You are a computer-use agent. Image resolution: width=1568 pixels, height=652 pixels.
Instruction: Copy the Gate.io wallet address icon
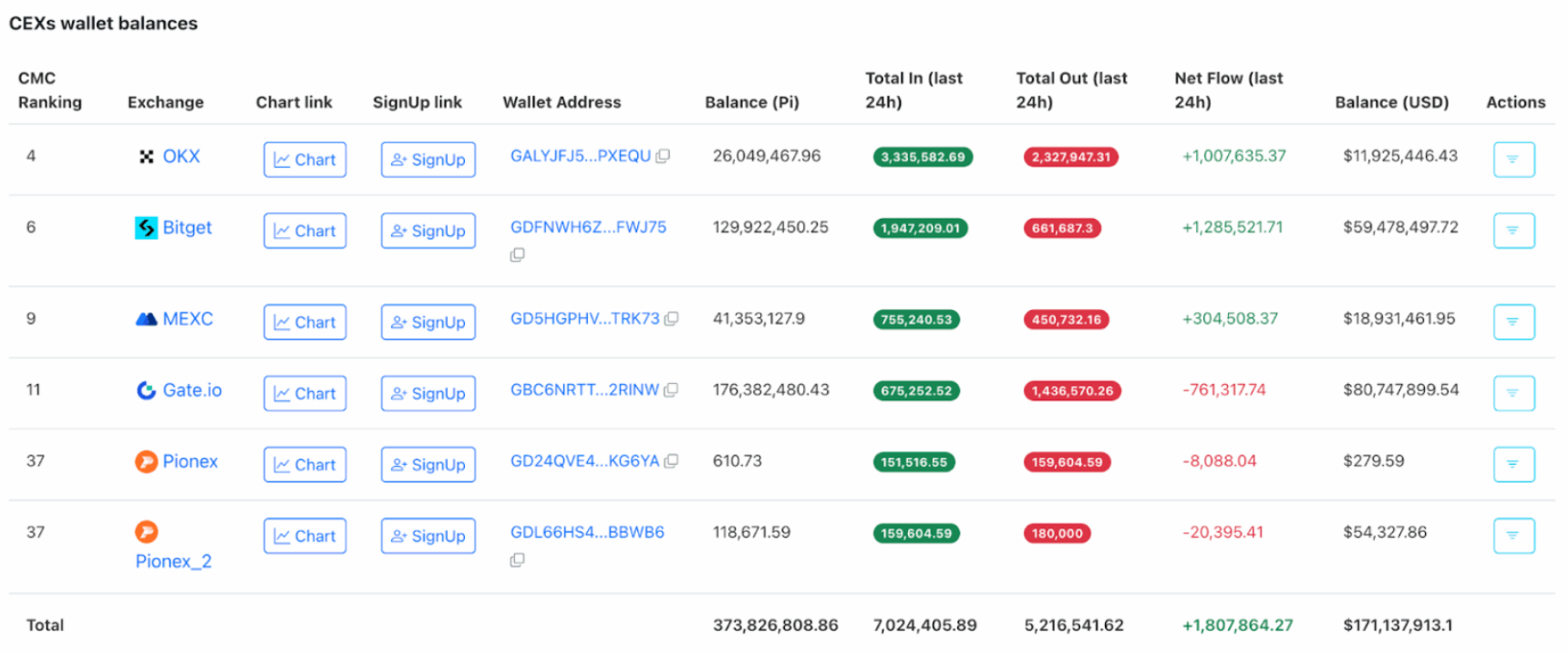(x=671, y=390)
